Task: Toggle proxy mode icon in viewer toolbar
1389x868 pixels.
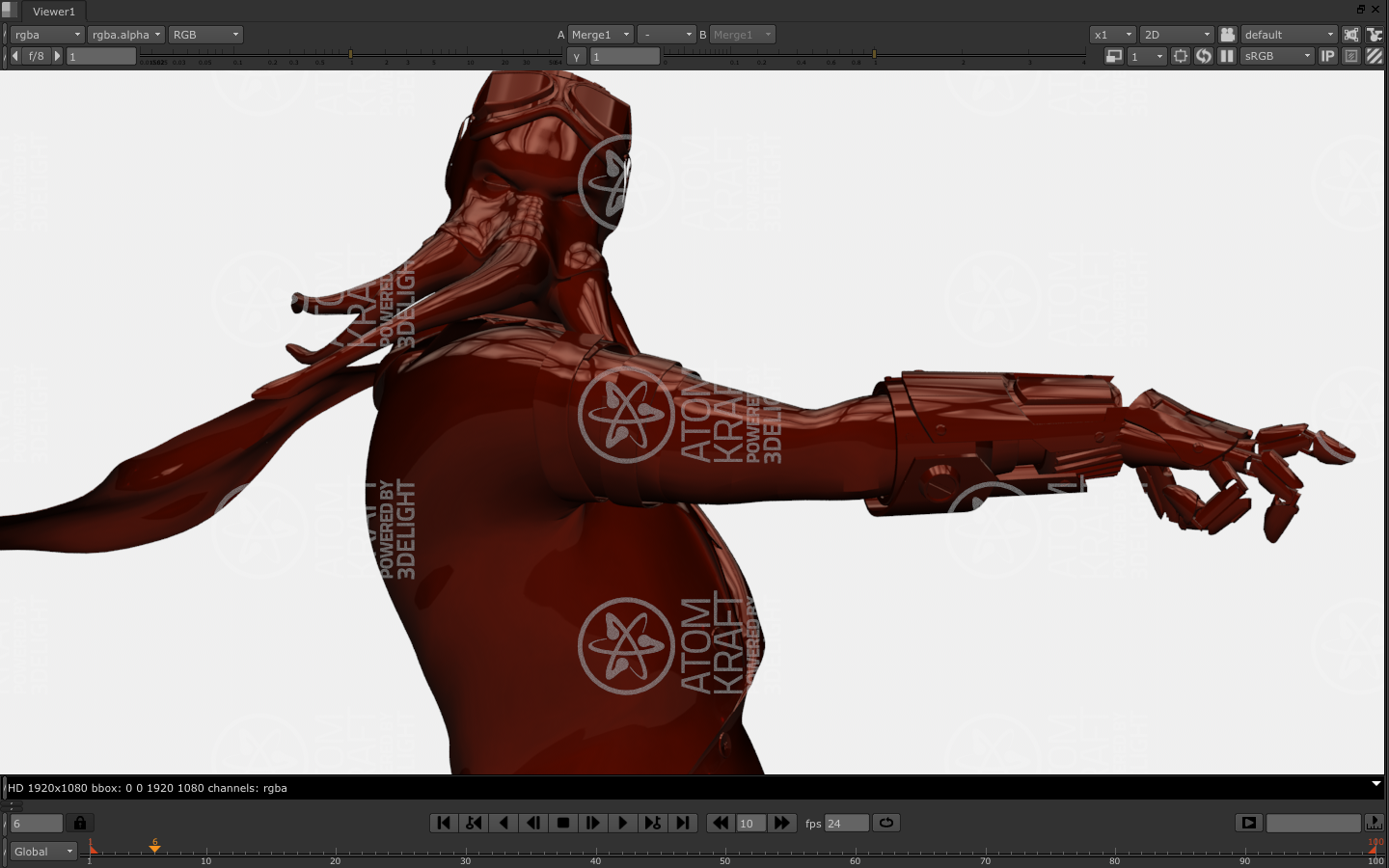Action: [1114, 56]
